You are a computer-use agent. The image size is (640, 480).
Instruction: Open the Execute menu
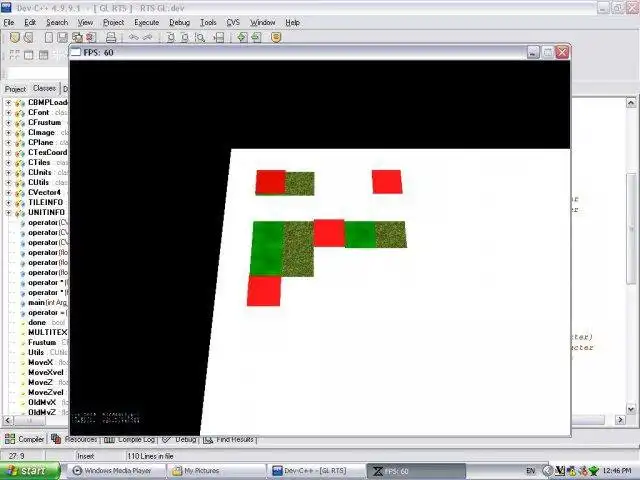(x=147, y=22)
